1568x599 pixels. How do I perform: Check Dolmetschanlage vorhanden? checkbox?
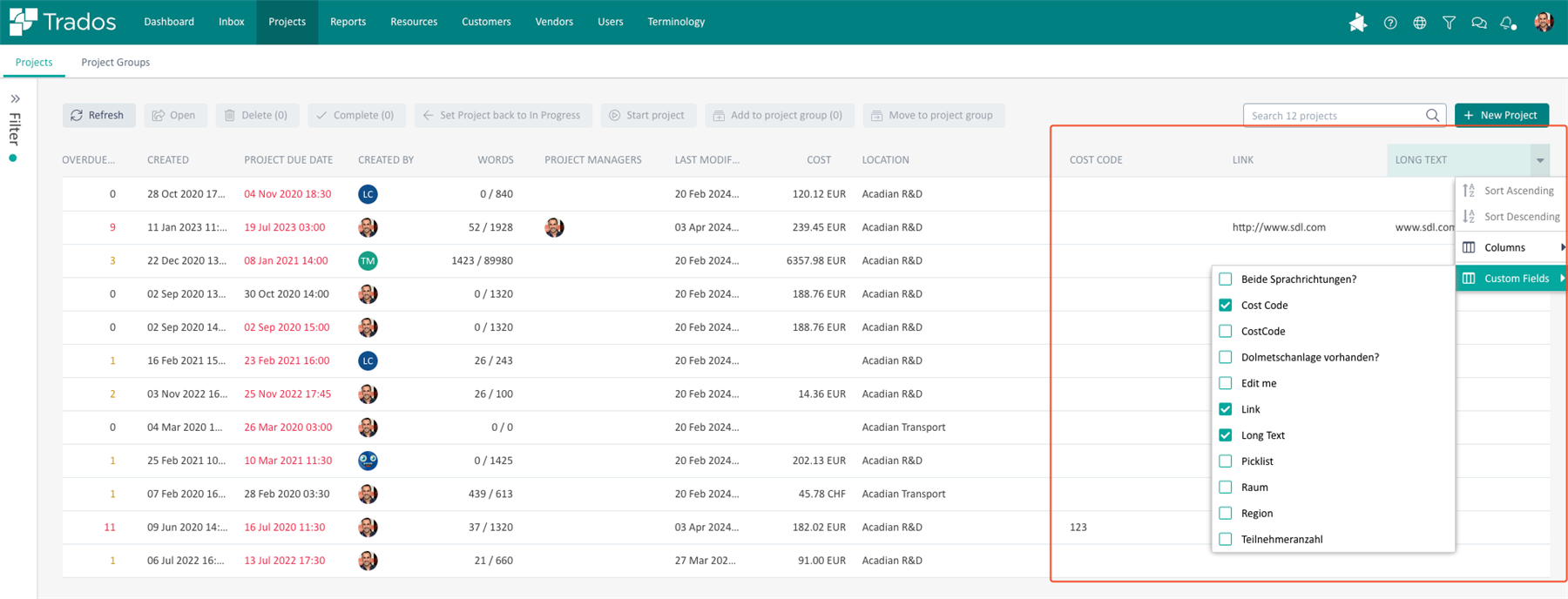(1226, 357)
